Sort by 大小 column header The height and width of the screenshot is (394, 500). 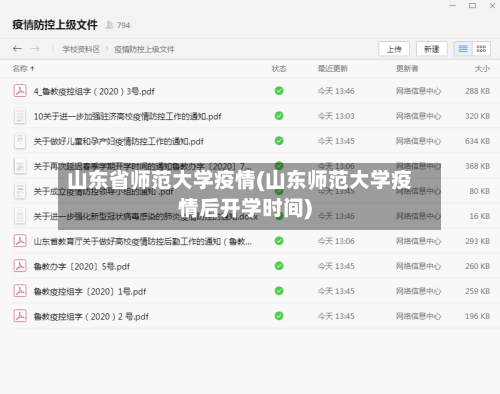click(x=482, y=69)
